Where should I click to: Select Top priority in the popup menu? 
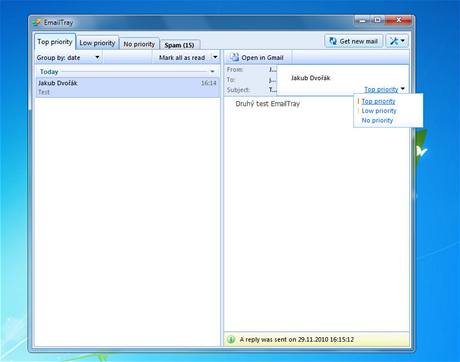pyautogui.click(x=378, y=101)
